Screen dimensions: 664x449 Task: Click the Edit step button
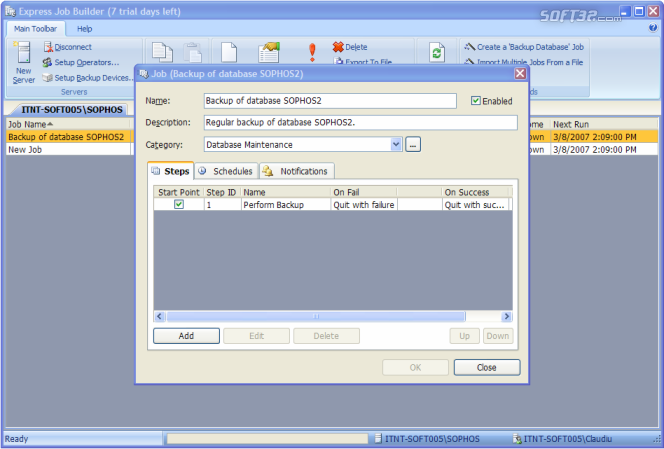tap(257, 336)
